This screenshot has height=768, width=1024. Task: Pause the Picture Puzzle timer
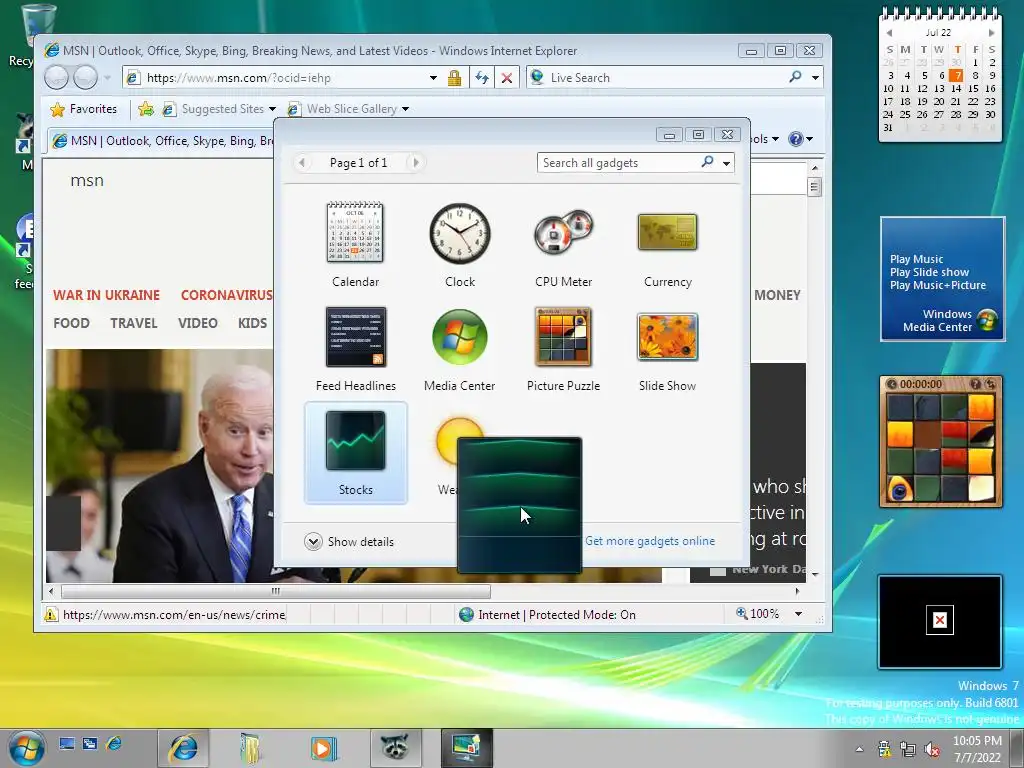click(892, 384)
